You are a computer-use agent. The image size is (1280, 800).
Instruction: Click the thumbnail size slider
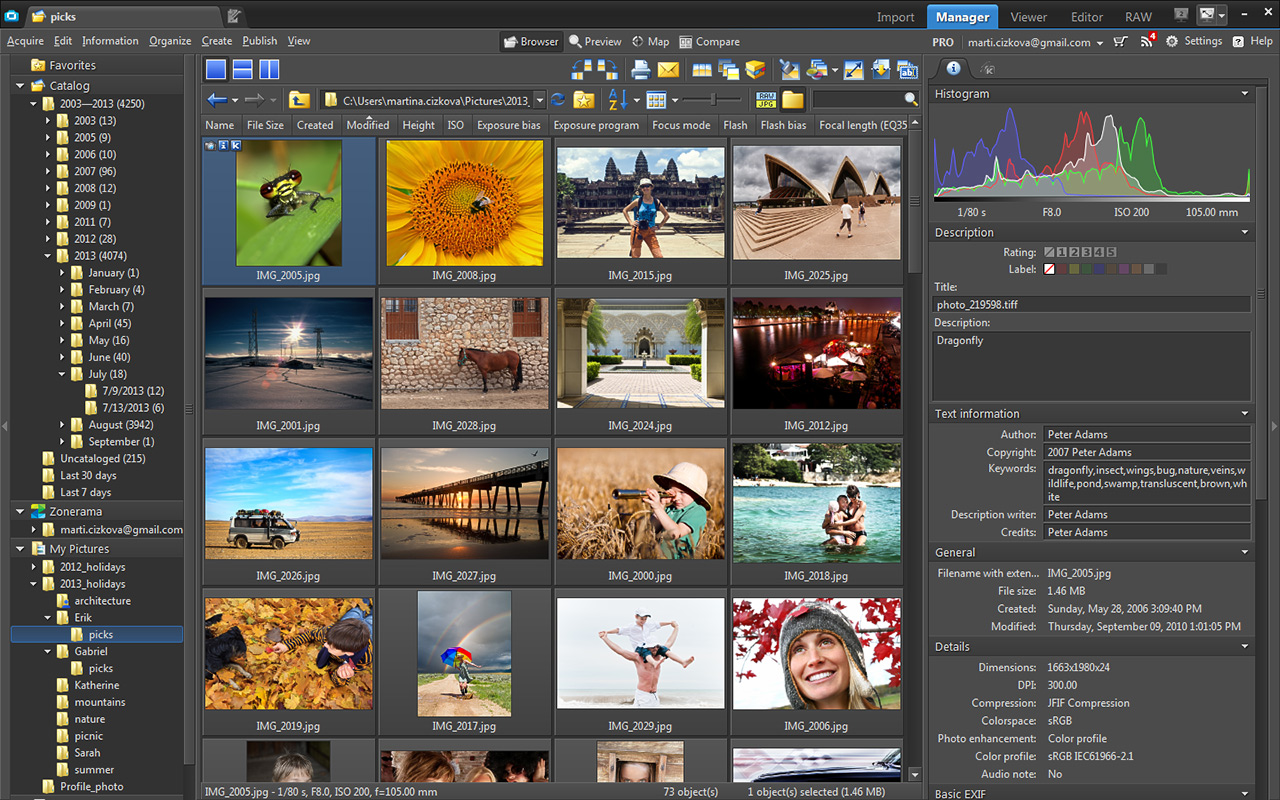click(x=712, y=100)
